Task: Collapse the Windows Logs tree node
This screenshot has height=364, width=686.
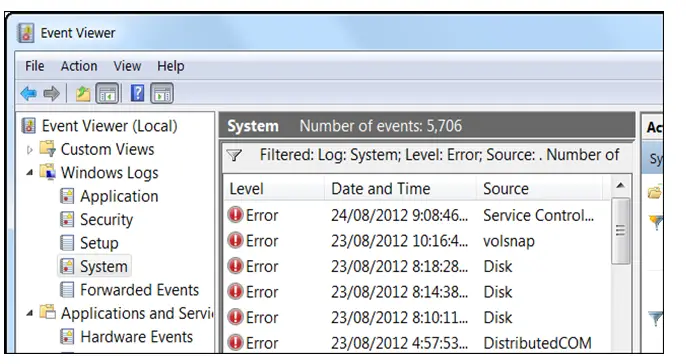Action: point(29,173)
